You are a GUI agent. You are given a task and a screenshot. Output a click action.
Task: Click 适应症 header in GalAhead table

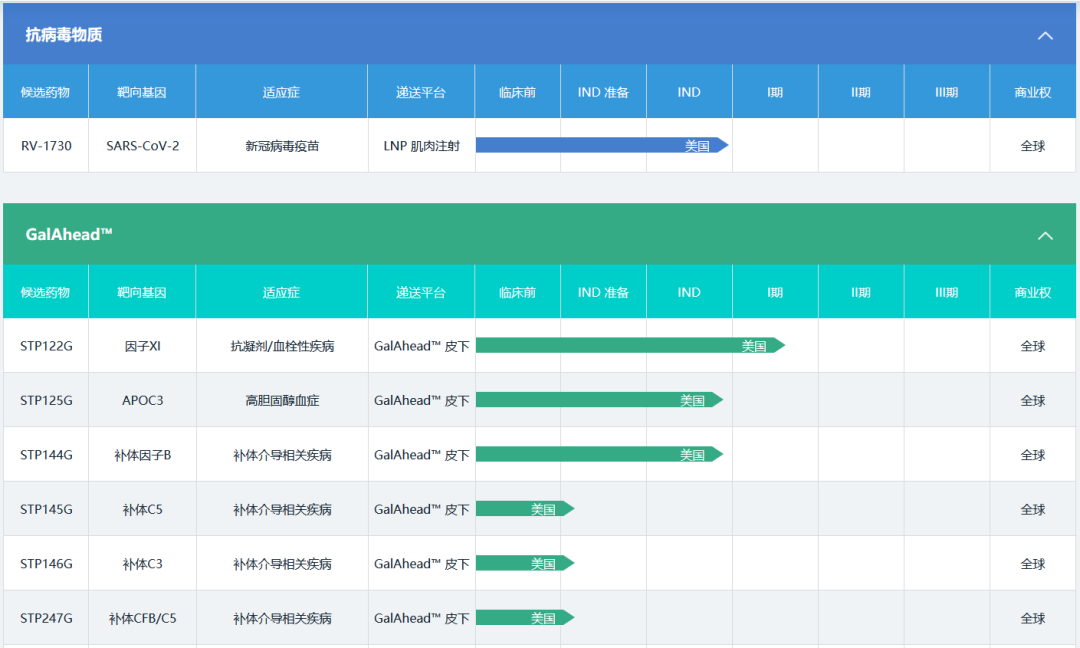tap(282, 292)
